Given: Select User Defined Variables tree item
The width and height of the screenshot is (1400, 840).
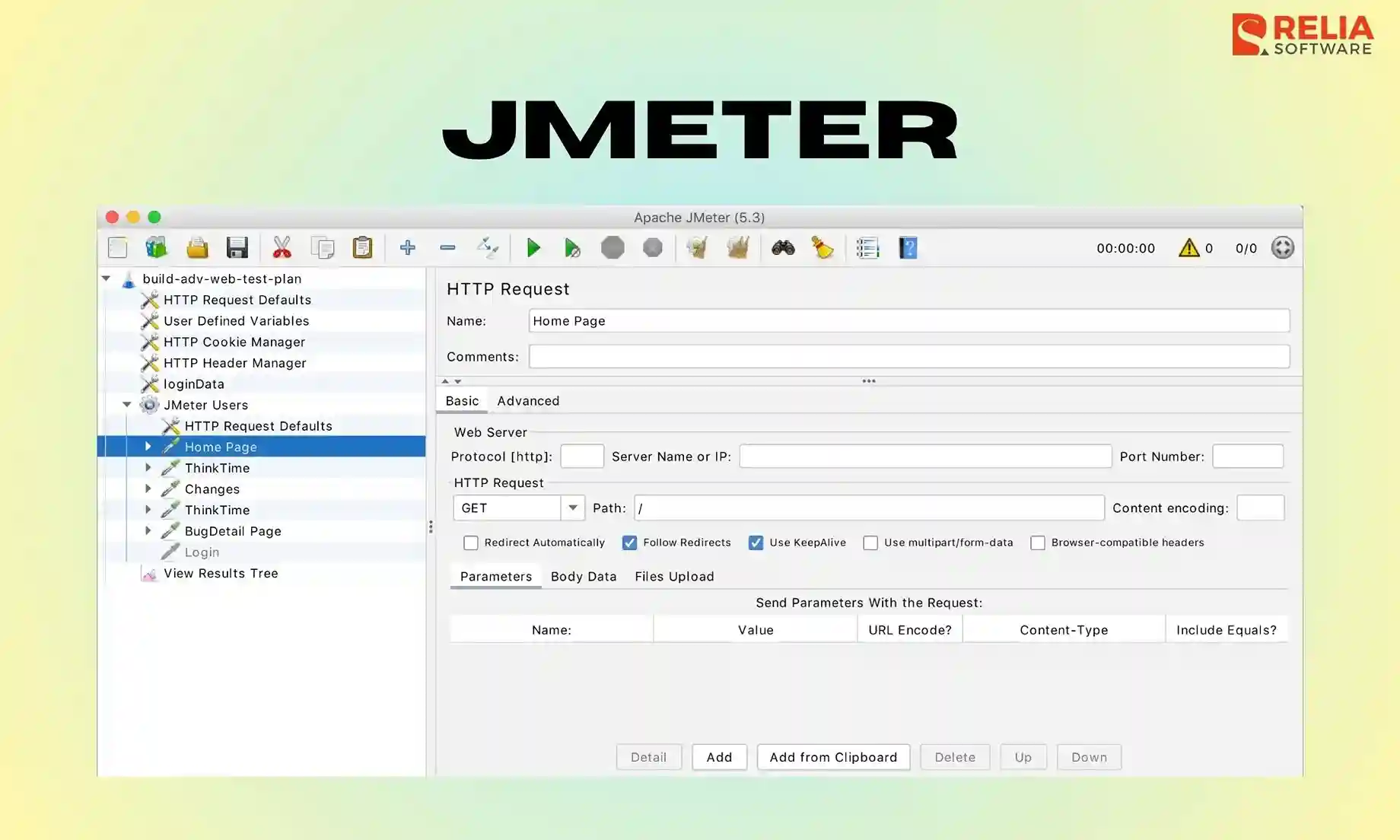Looking at the screenshot, I should tap(237, 320).
